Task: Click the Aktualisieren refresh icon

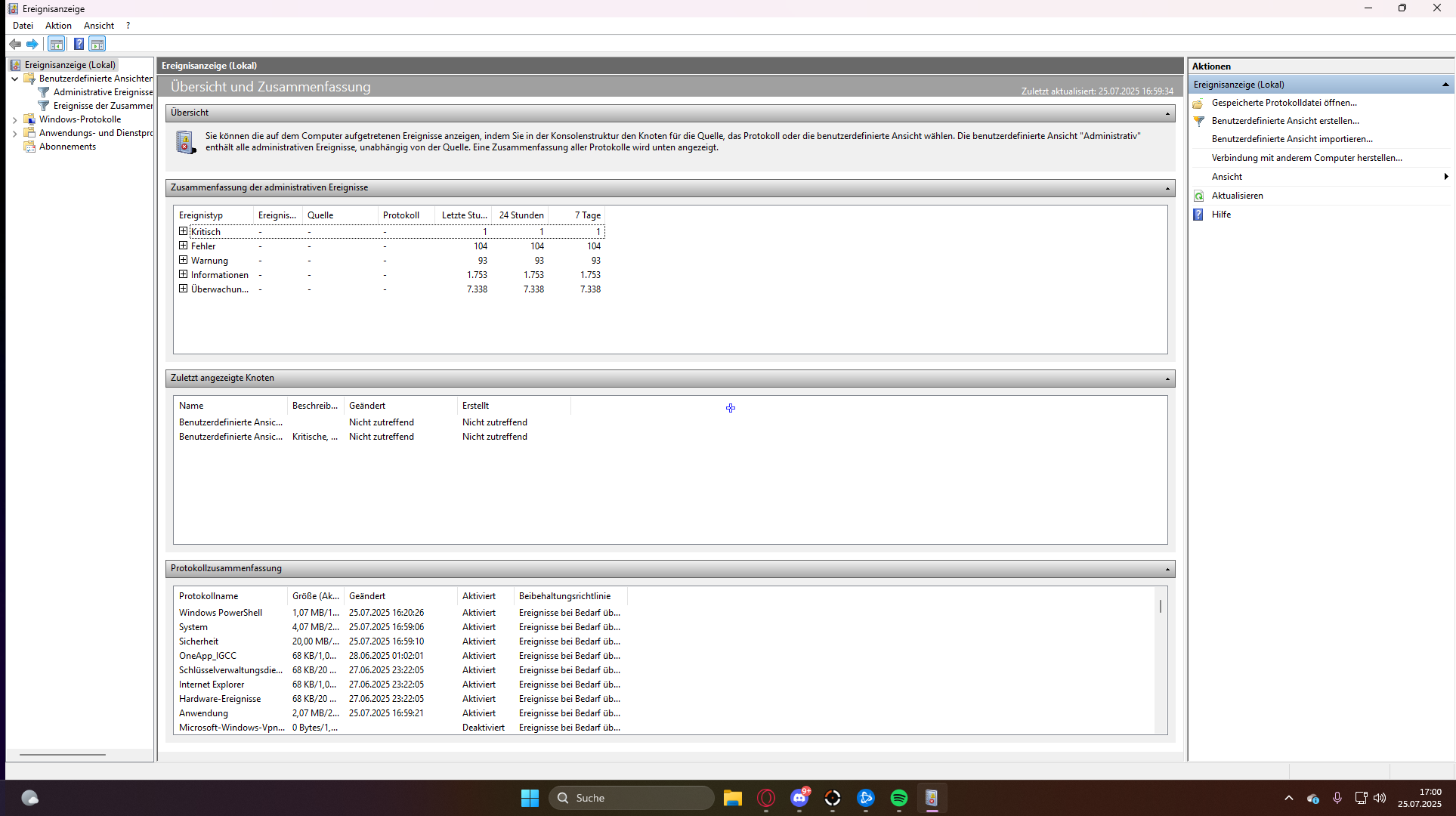Action: pos(1199,196)
